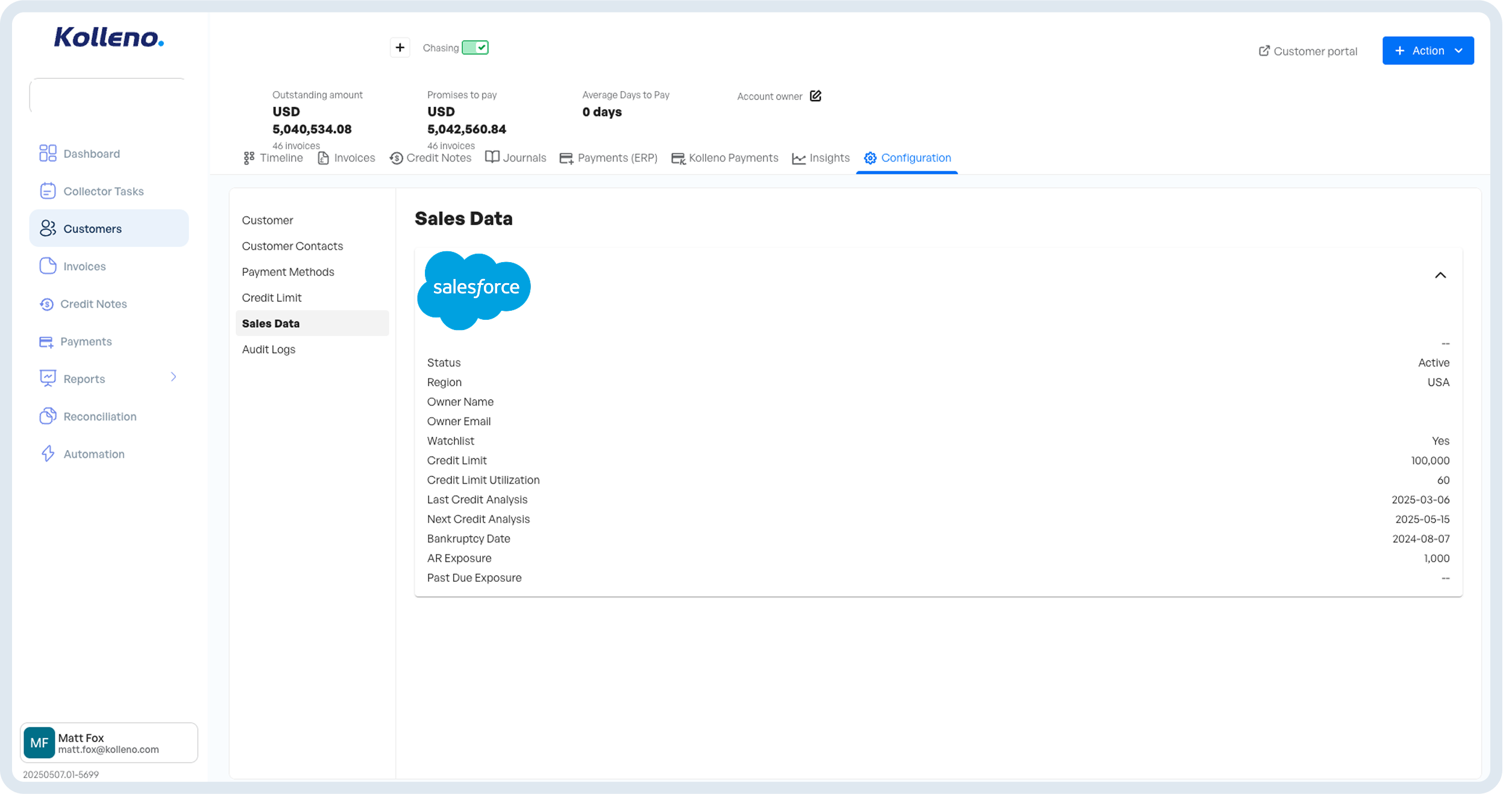
Task: Select the Automation lightning icon
Action: pyautogui.click(x=48, y=454)
